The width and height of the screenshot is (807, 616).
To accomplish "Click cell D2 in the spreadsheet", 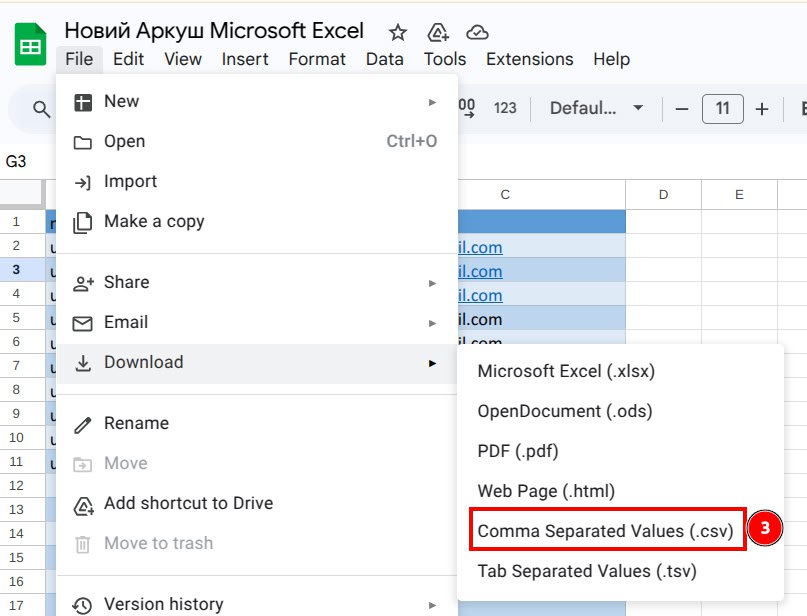I will [663, 246].
